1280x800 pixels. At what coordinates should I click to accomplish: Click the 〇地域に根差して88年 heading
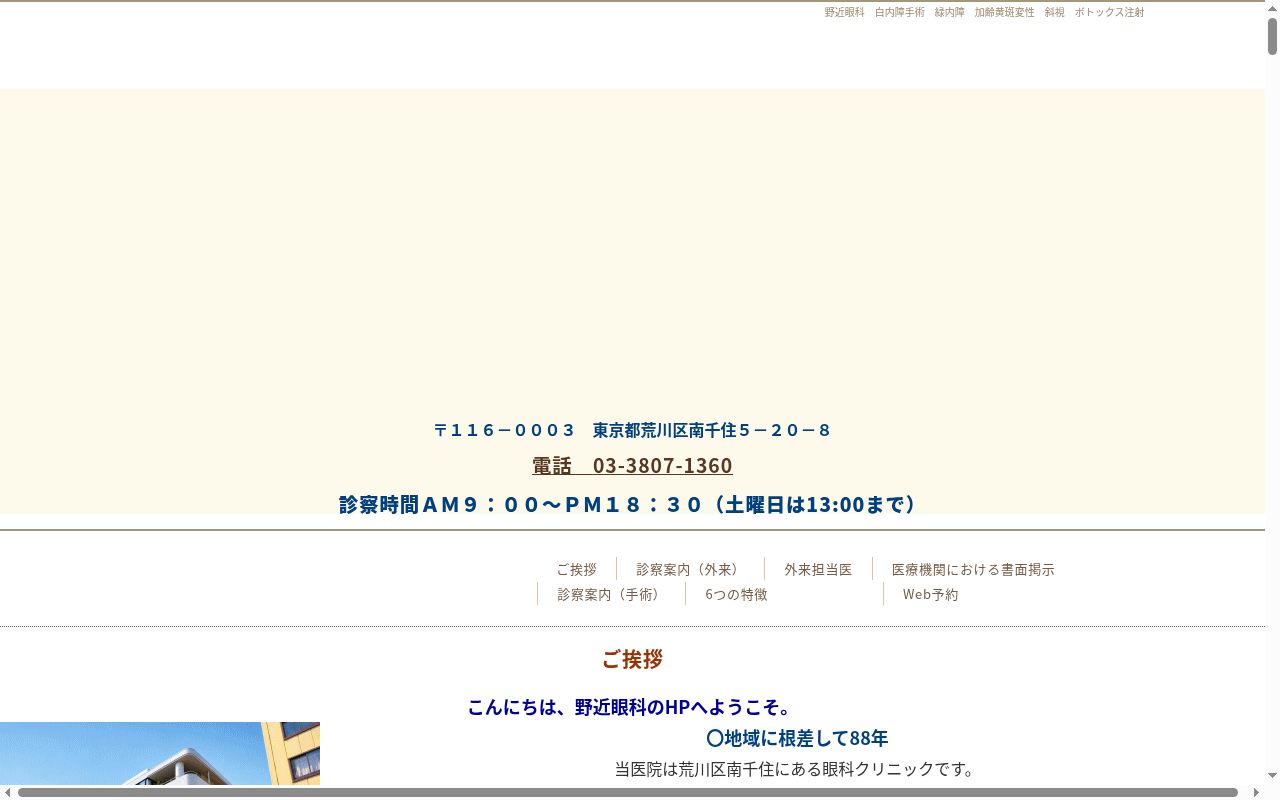click(797, 738)
